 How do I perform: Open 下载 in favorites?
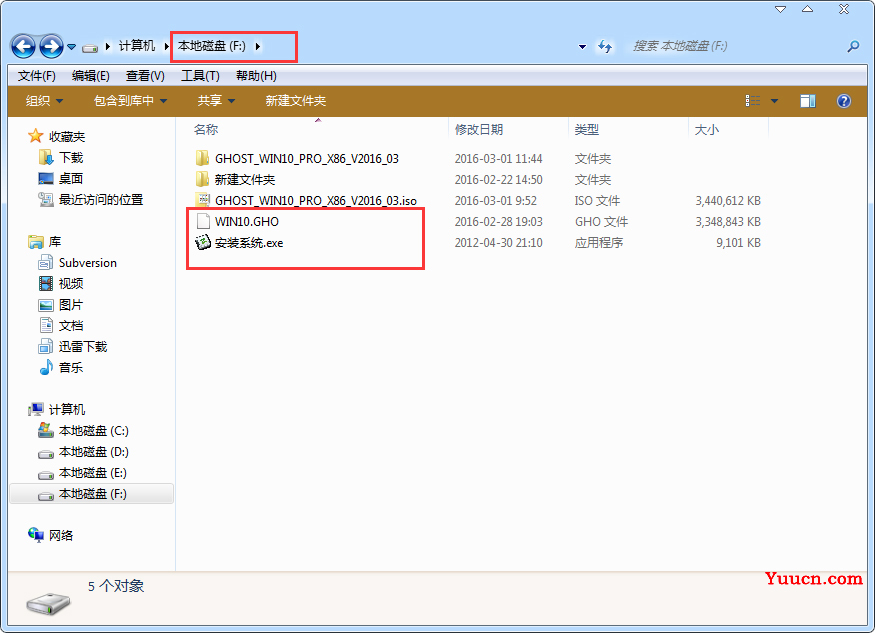(71, 158)
